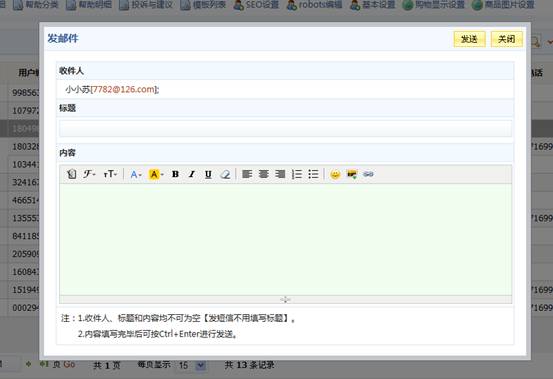
Task: Click the eraser clear-formatting icon
Action: coord(225,174)
